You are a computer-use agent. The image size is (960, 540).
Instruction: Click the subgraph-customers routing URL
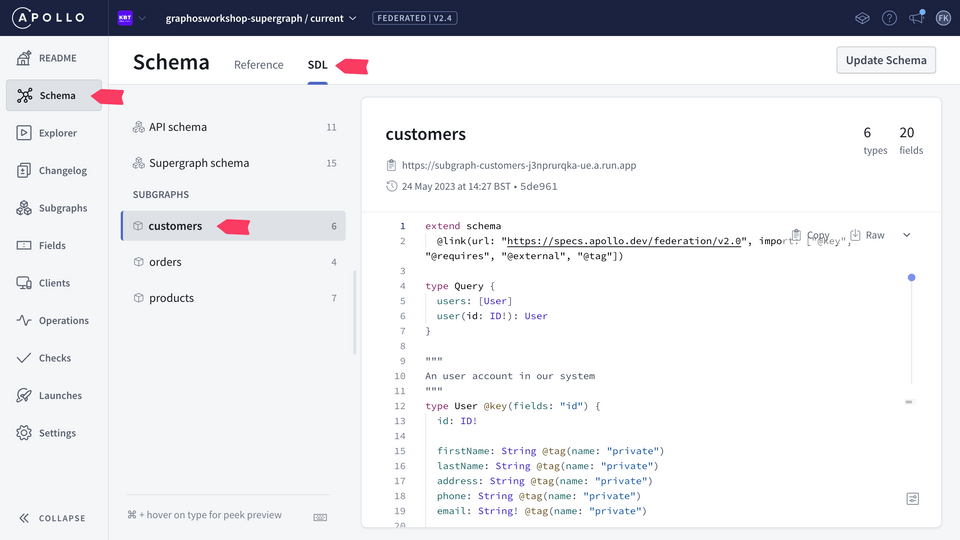(519, 165)
